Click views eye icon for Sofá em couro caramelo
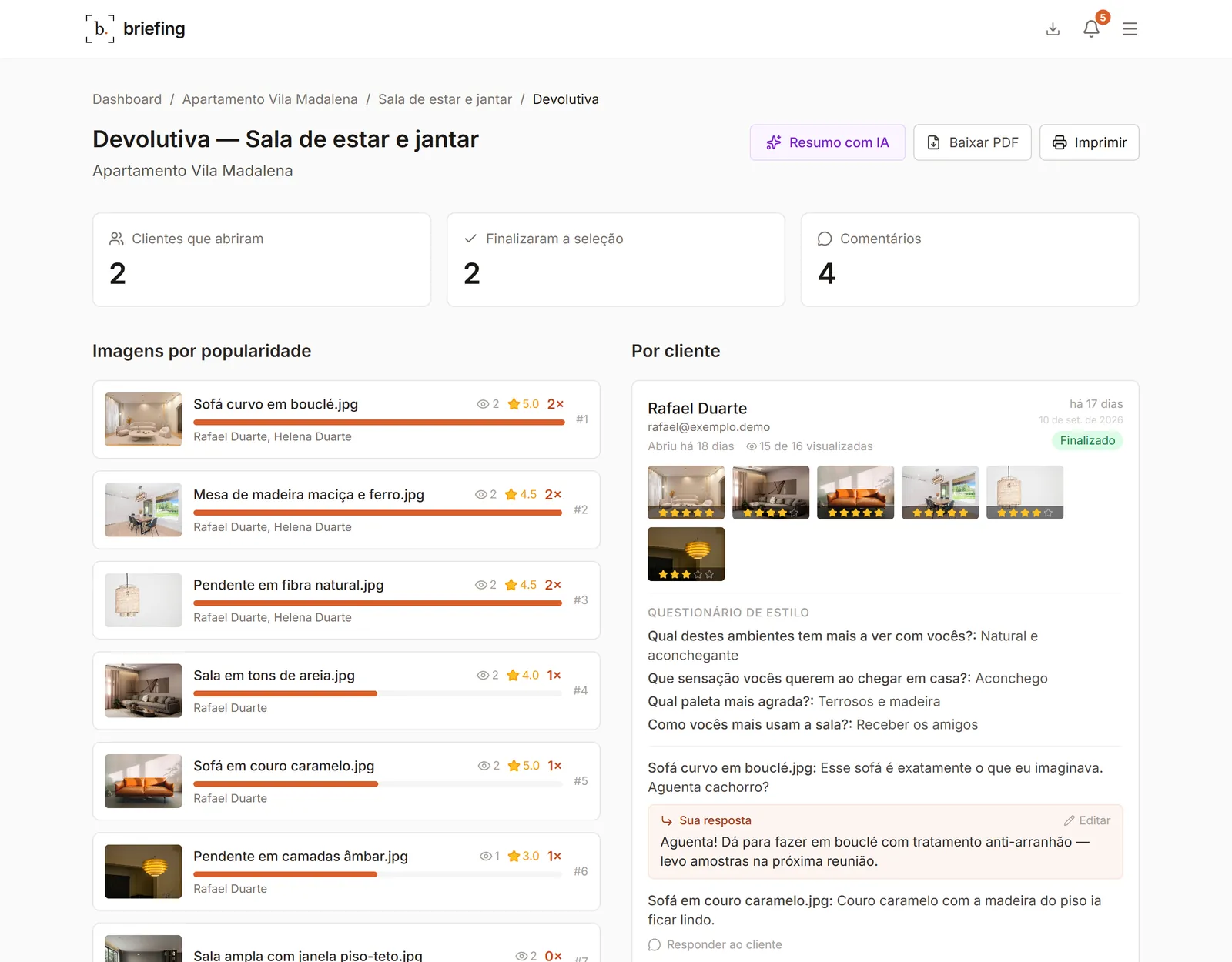 pyautogui.click(x=484, y=766)
